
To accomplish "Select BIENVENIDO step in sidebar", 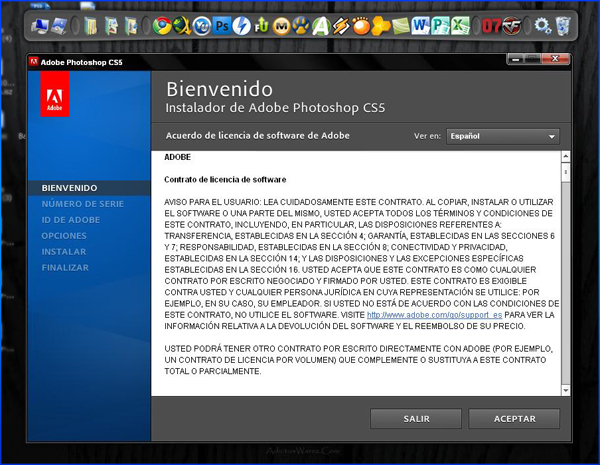I will point(69,188).
